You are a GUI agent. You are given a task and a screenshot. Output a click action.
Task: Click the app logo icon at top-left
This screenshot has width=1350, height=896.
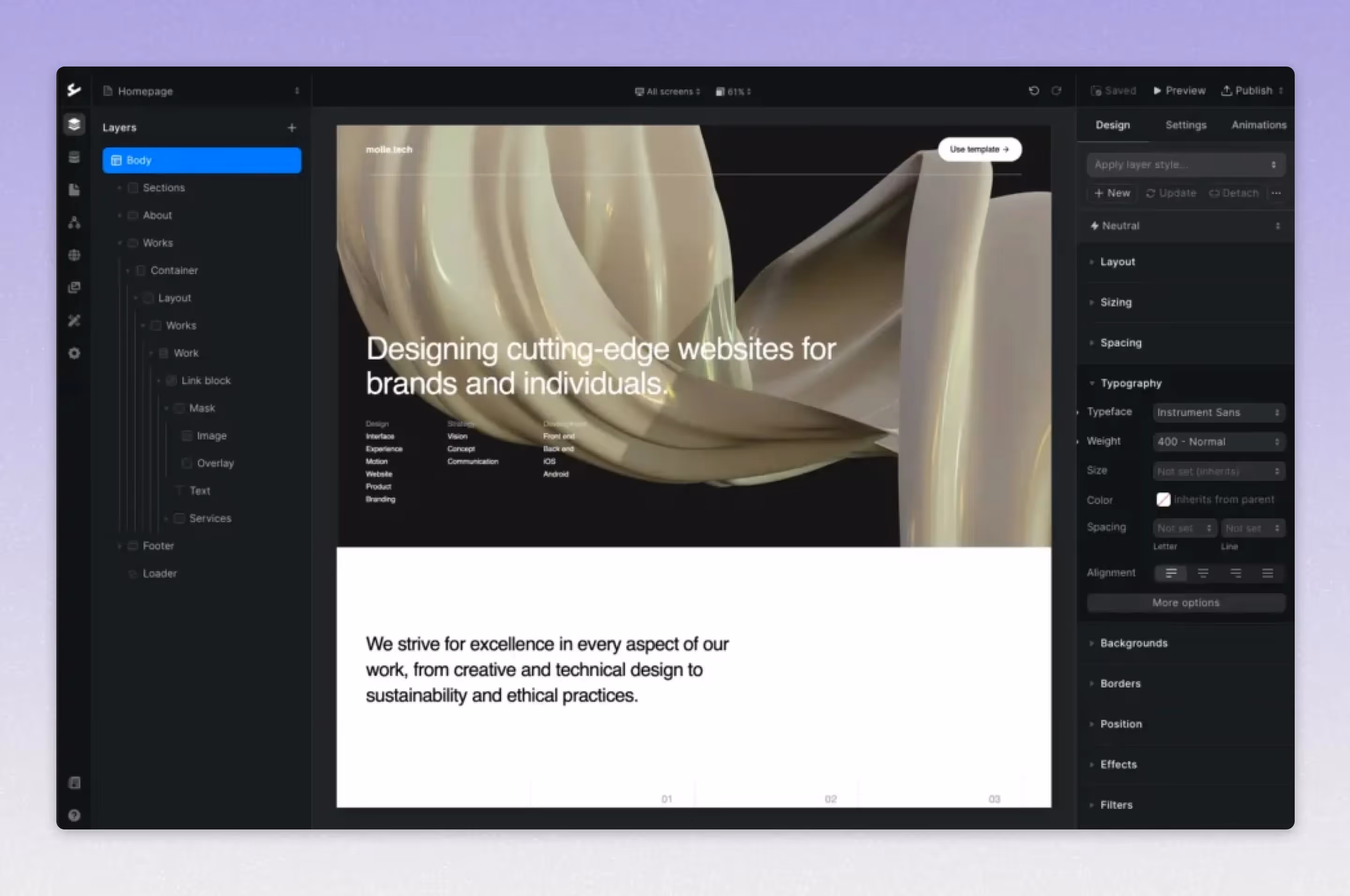tap(74, 90)
